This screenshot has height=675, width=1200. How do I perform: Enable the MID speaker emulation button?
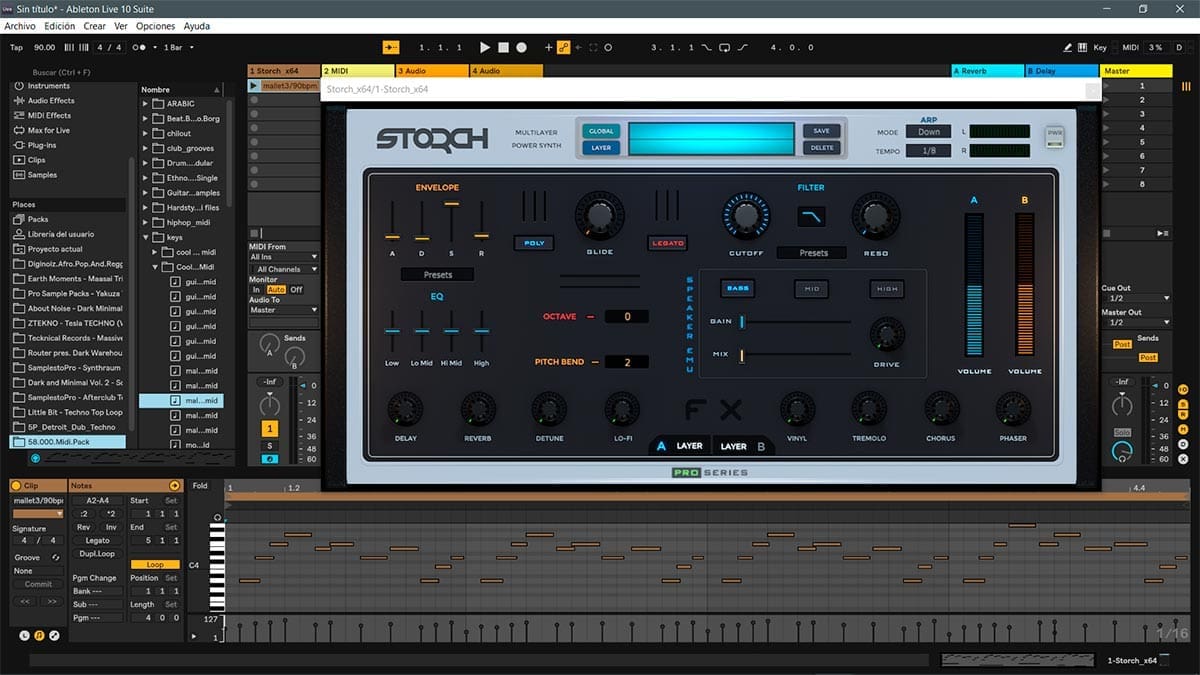[x=811, y=289]
